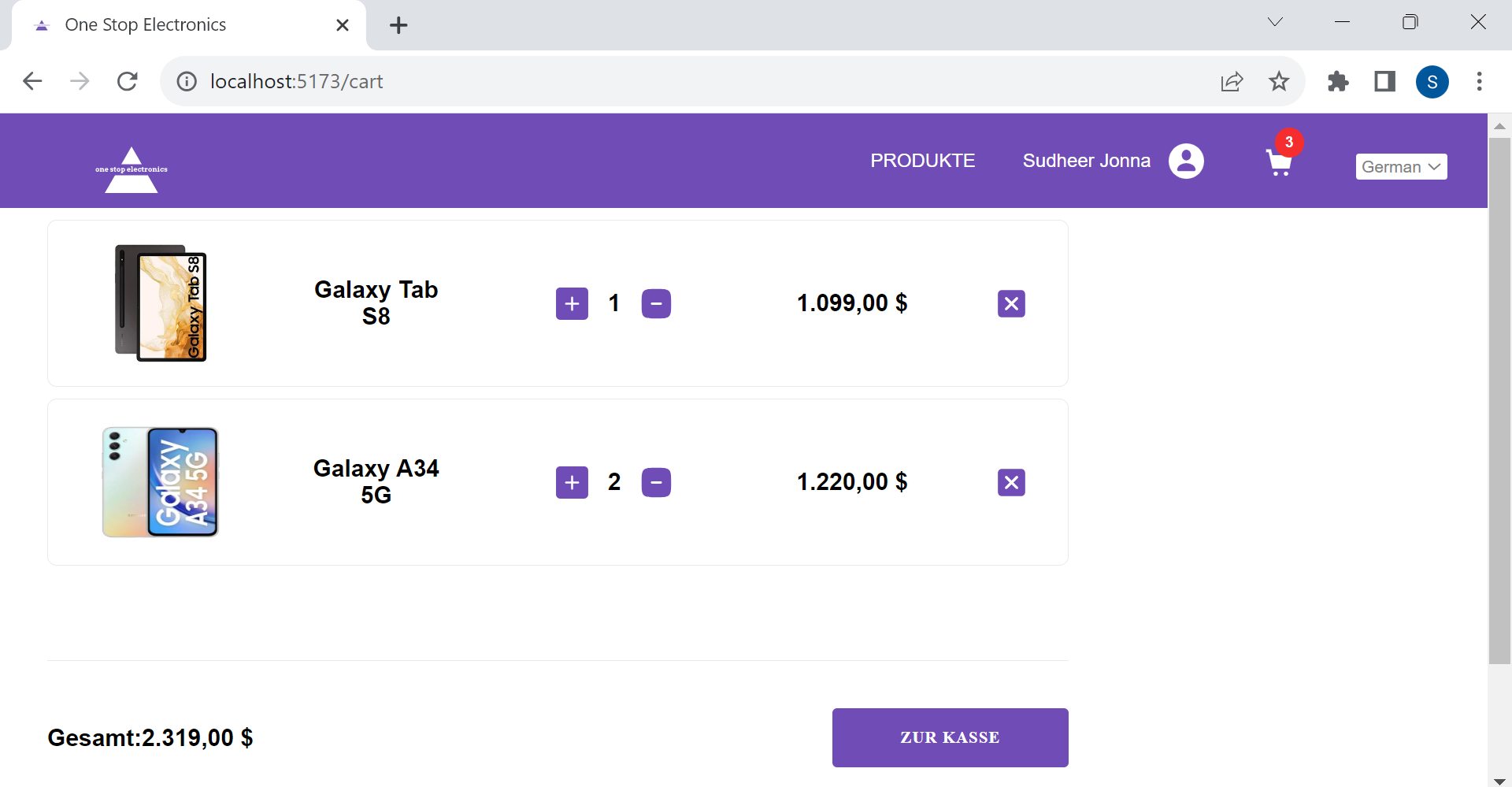The width and height of the screenshot is (1512, 787).
Task: Open Sudheer Jonna profile link
Action: click(1086, 161)
